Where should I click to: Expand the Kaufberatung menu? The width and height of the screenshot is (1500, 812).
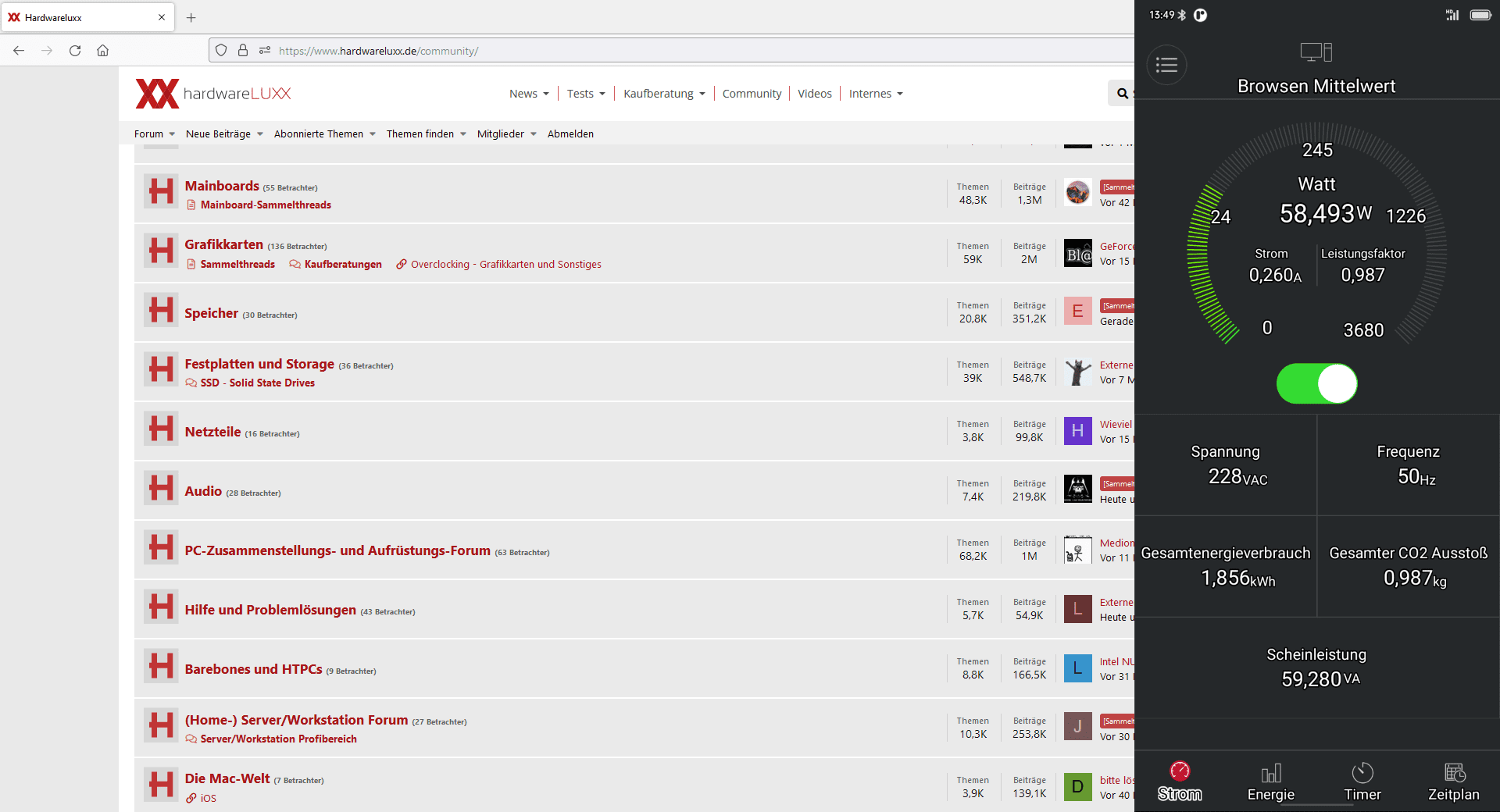point(664,94)
